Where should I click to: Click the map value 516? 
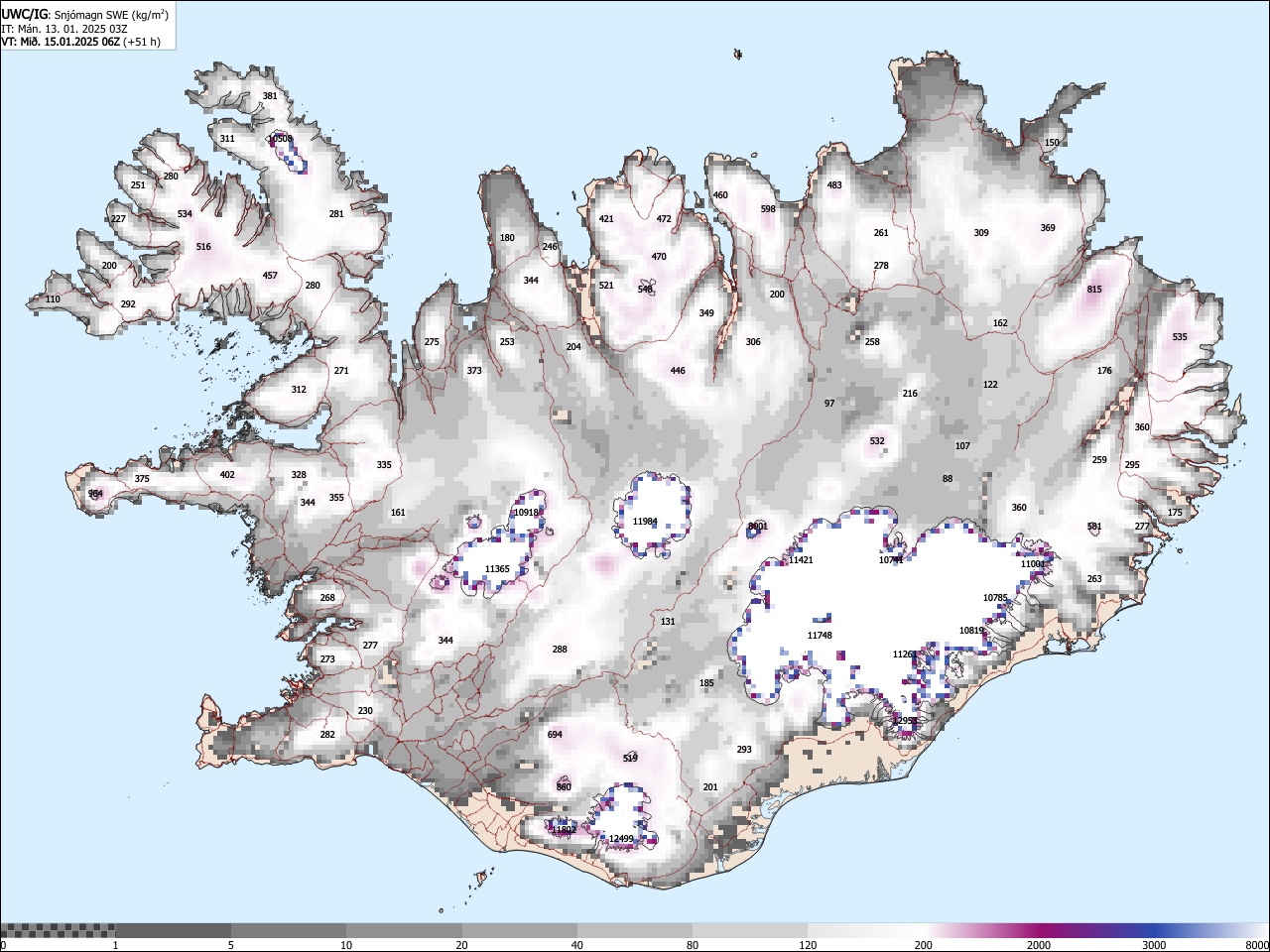pos(203,247)
